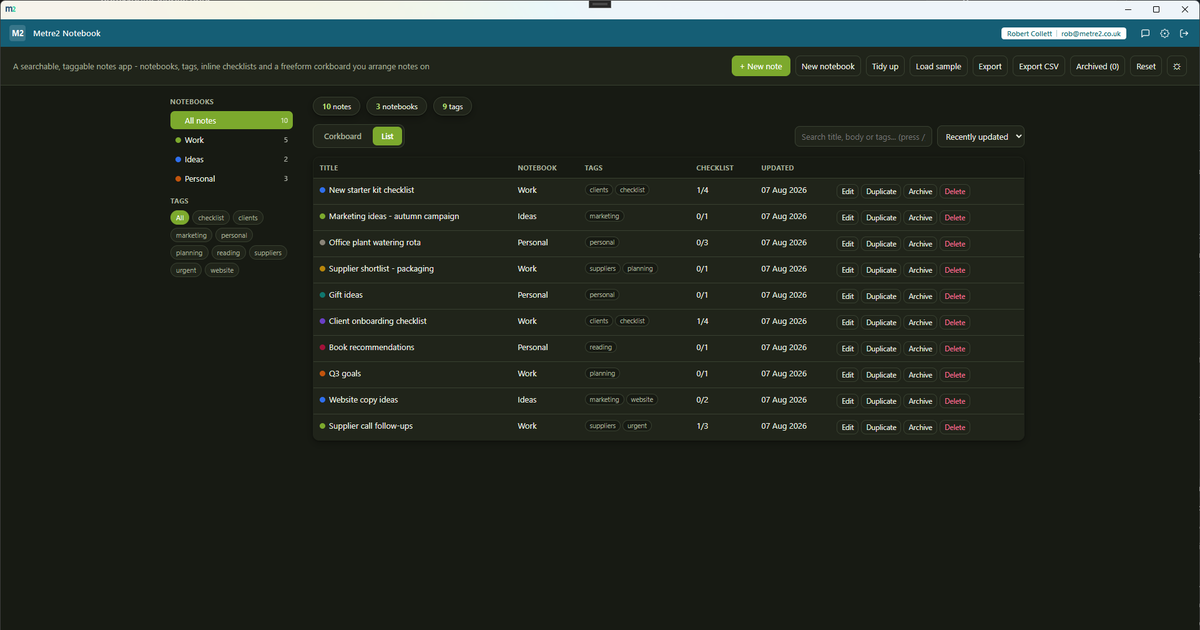
Task: Delete the Supplier shortlist - packaging note
Action: click(955, 270)
